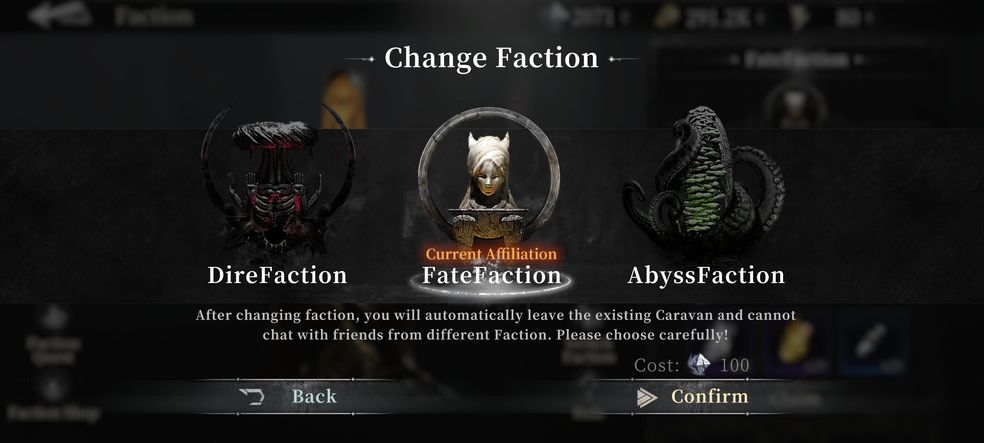Select the DireFaction emblem
984x443 pixels.
[277, 182]
